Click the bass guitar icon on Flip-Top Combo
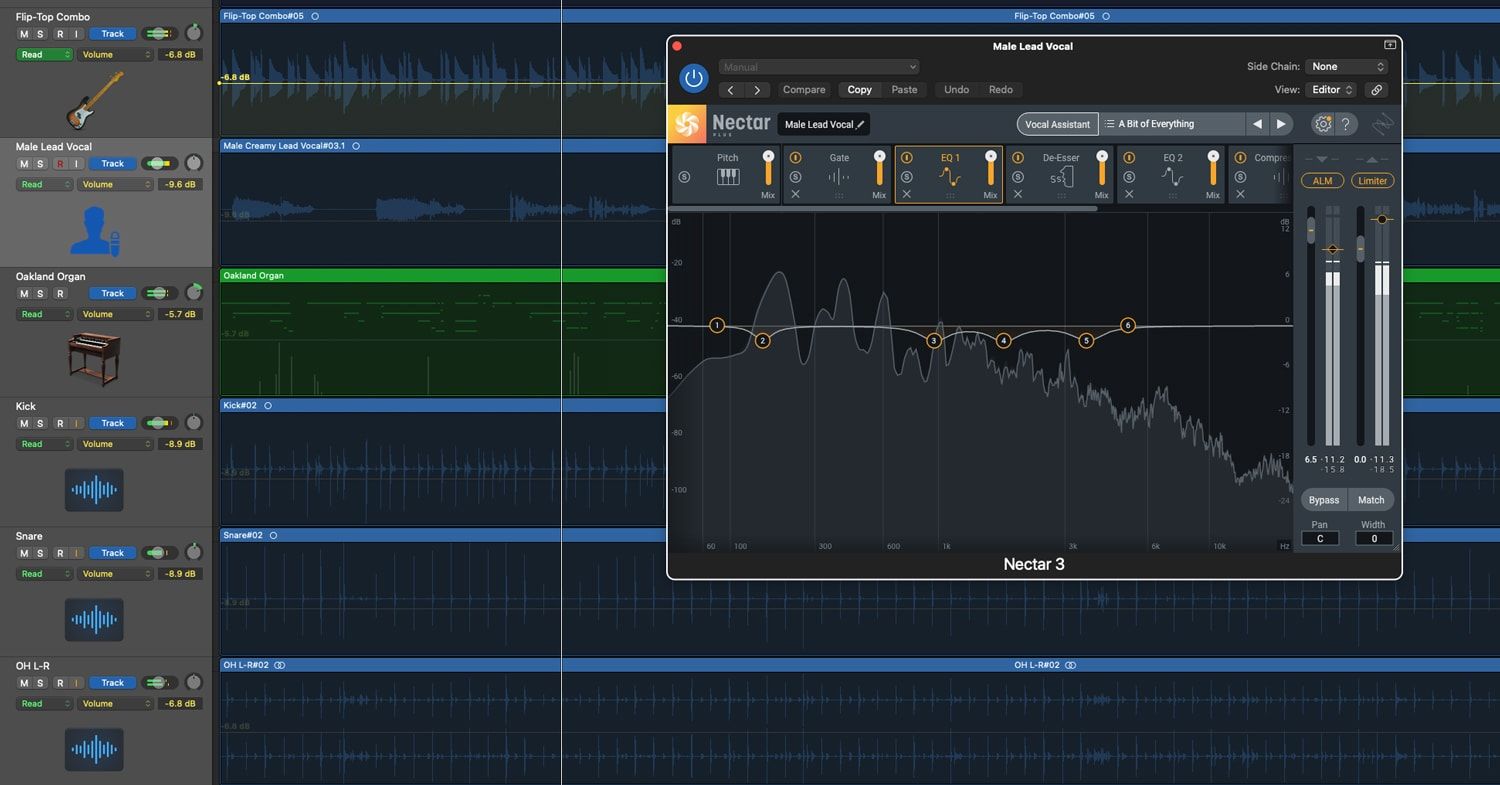This screenshot has width=1500, height=785. 94,100
